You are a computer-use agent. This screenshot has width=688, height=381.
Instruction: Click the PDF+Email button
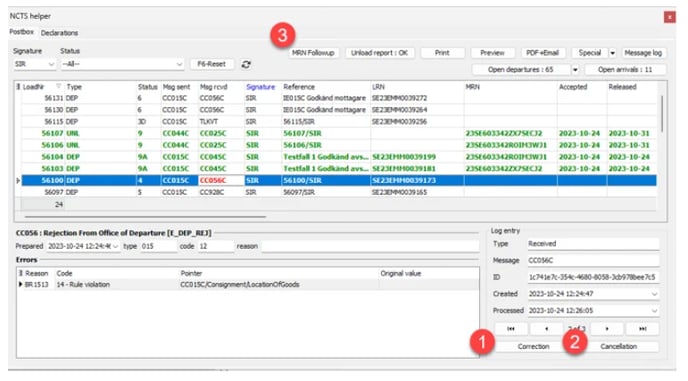pos(542,53)
